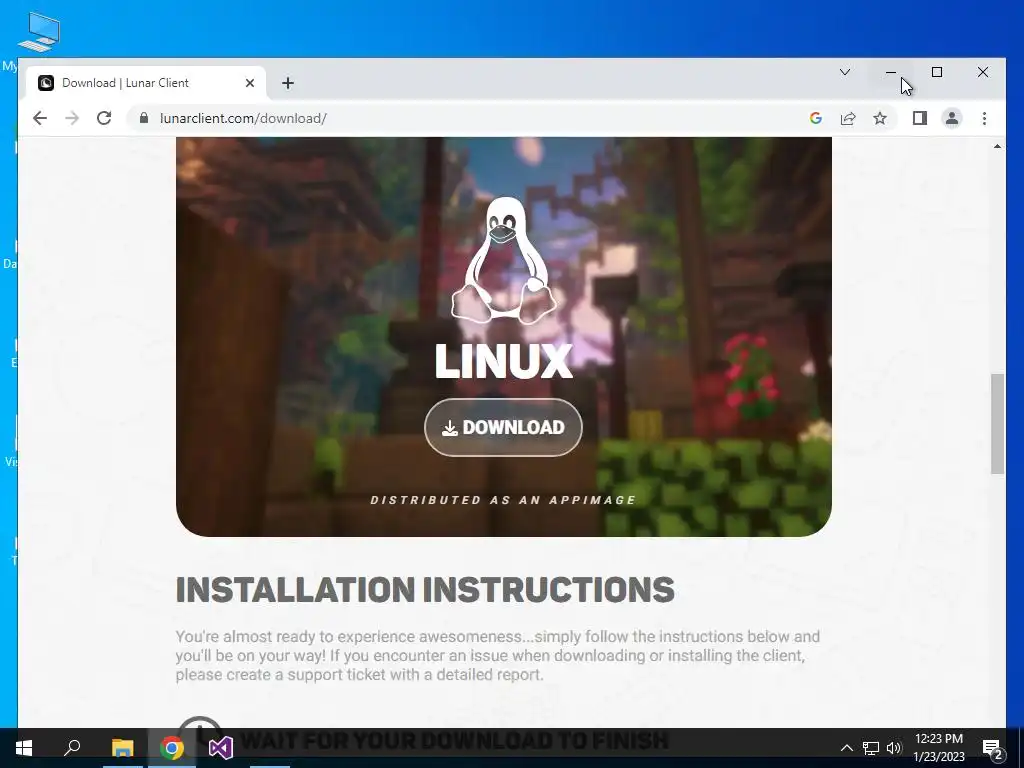Select the Download | Lunar Client tab
The height and width of the screenshot is (768, 1024).
tap(146, 83)
